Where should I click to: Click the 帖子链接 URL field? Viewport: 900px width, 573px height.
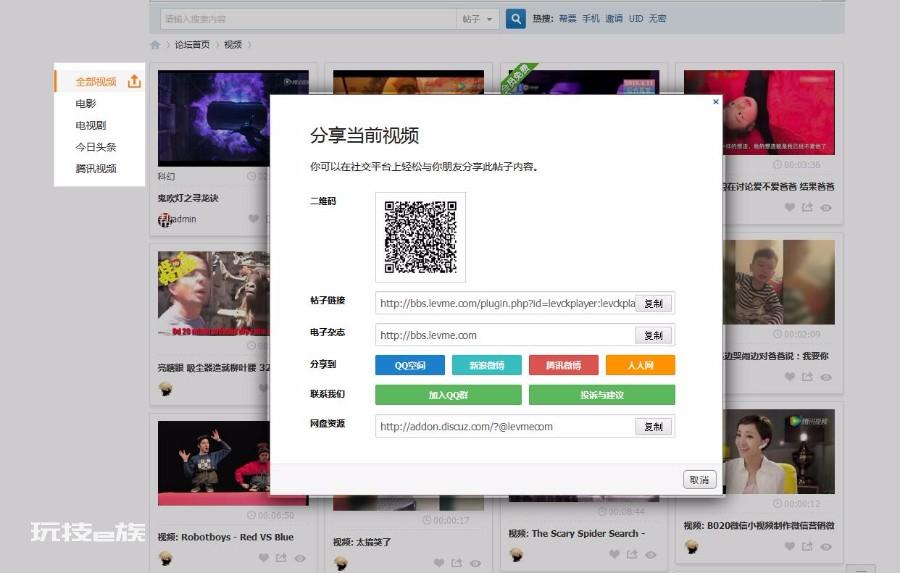click(x=505, y=303)
